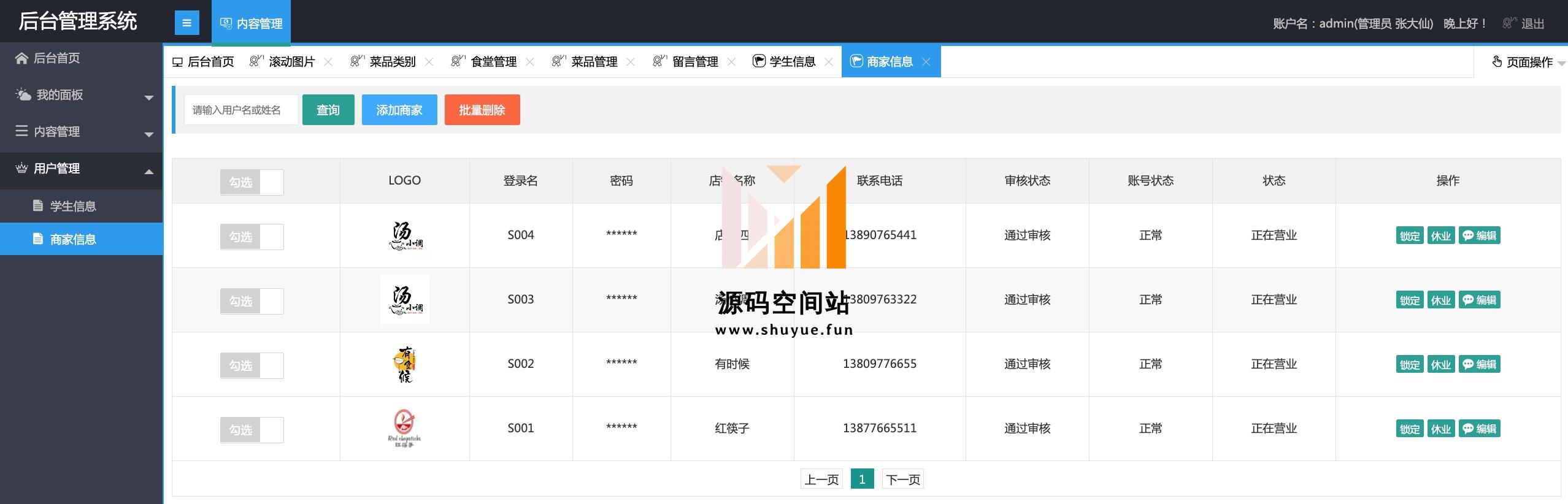Close the 滚动图片 tab
This screenshot has height=504, width=1568.
[x=328, y=62]
